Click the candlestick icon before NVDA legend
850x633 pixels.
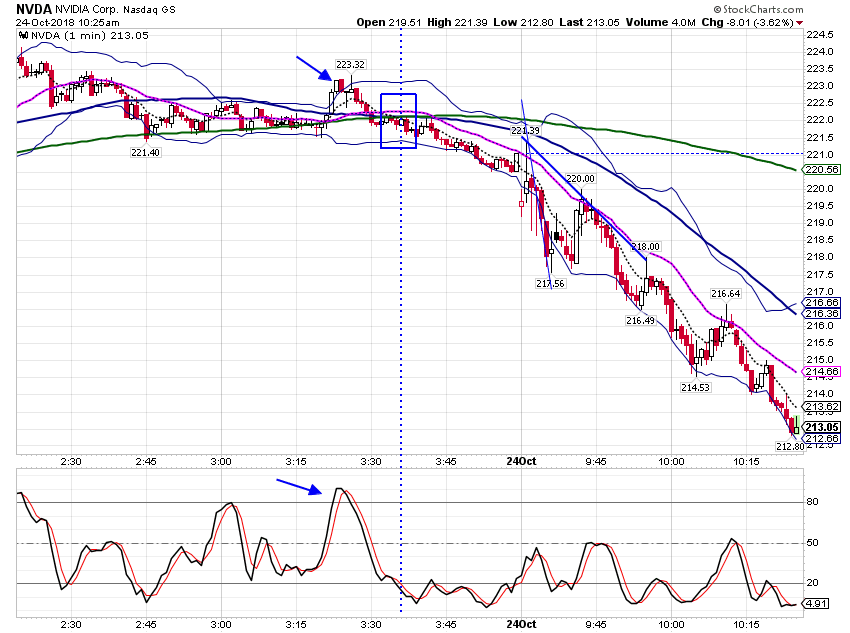[23, 36]
